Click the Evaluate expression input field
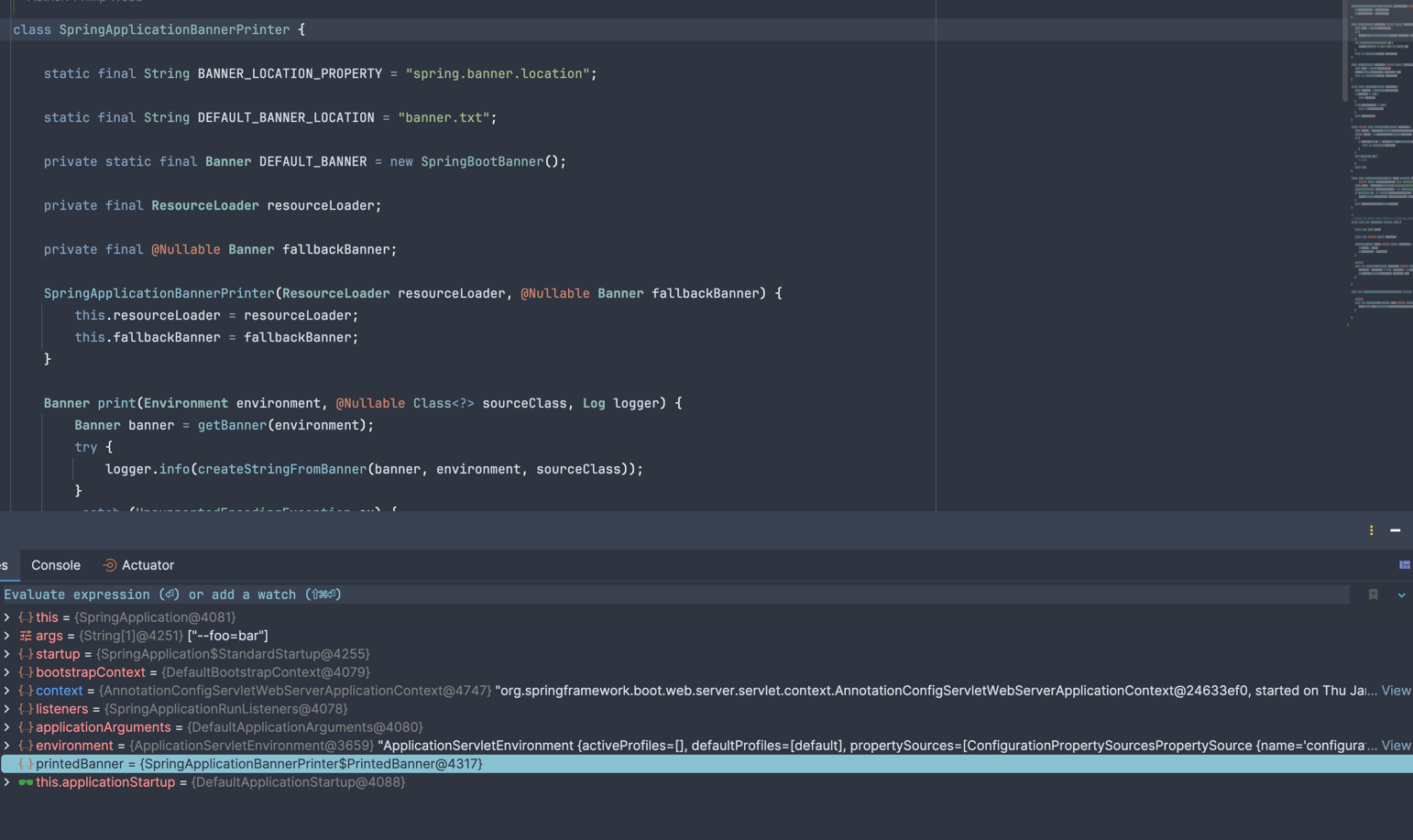Screen dimensions: 1413x840 641,595
